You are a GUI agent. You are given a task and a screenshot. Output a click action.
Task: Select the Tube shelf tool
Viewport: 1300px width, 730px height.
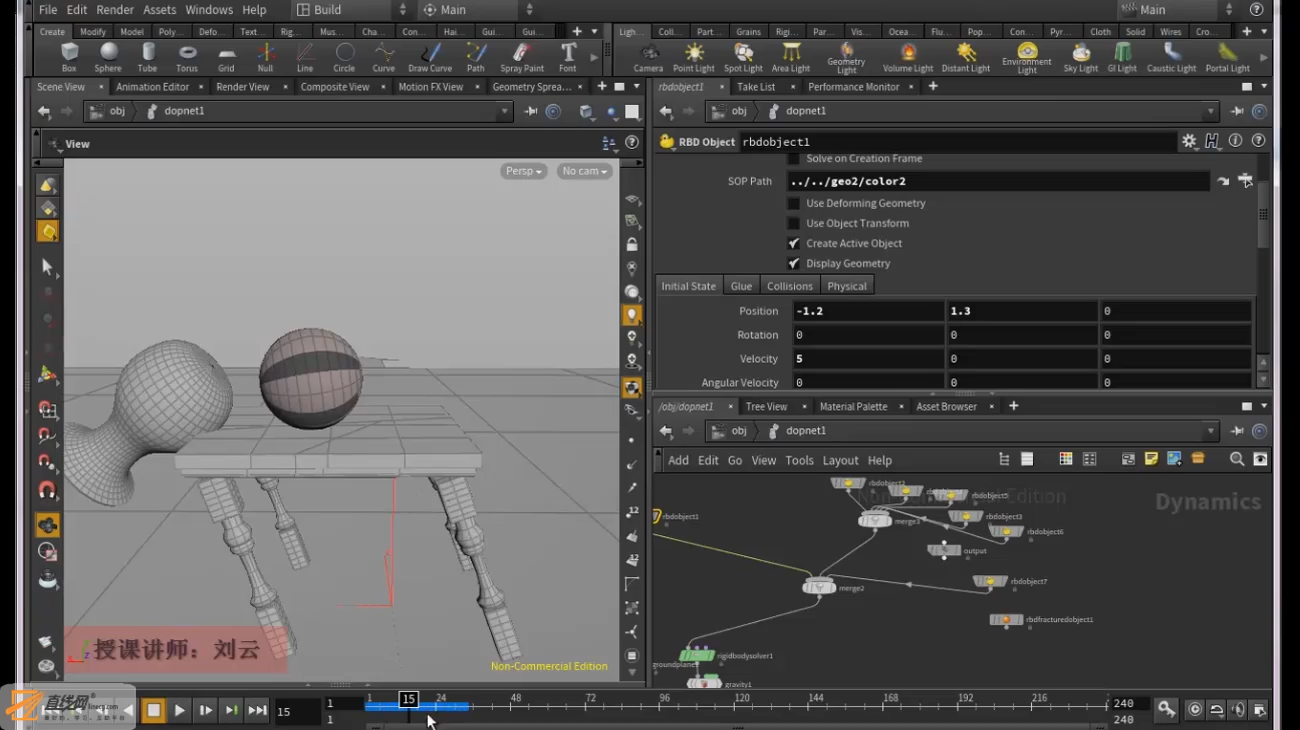(147, 57)
